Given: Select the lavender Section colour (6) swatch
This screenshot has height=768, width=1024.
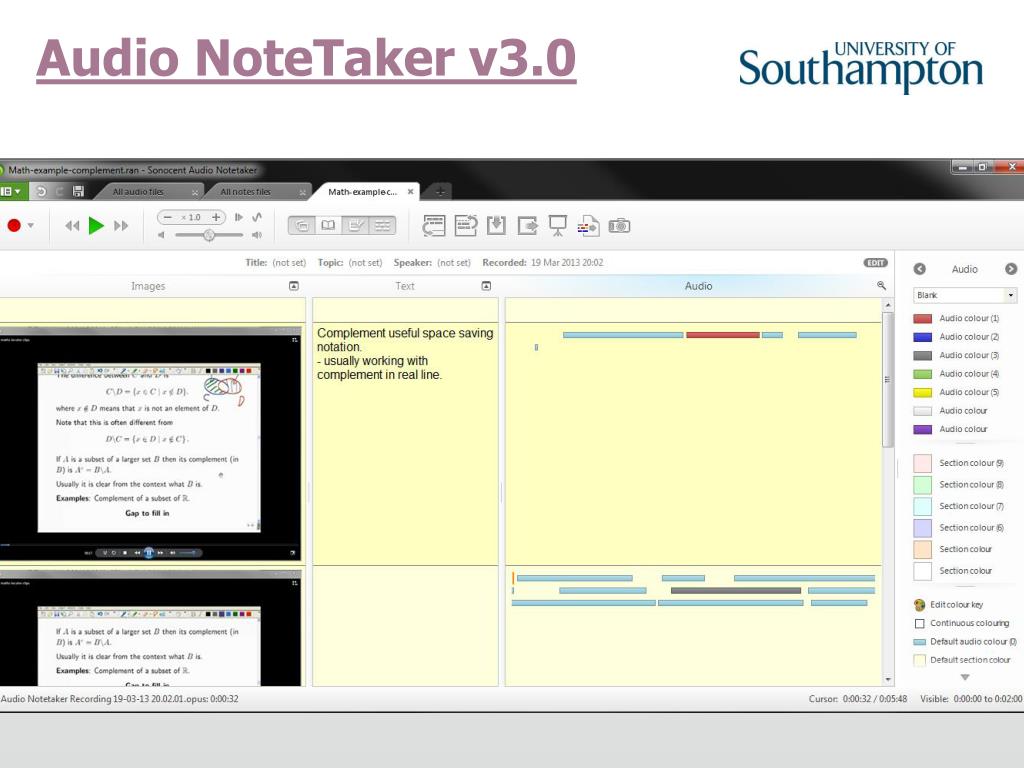Looking at the screenshot, I should (922, 528).
